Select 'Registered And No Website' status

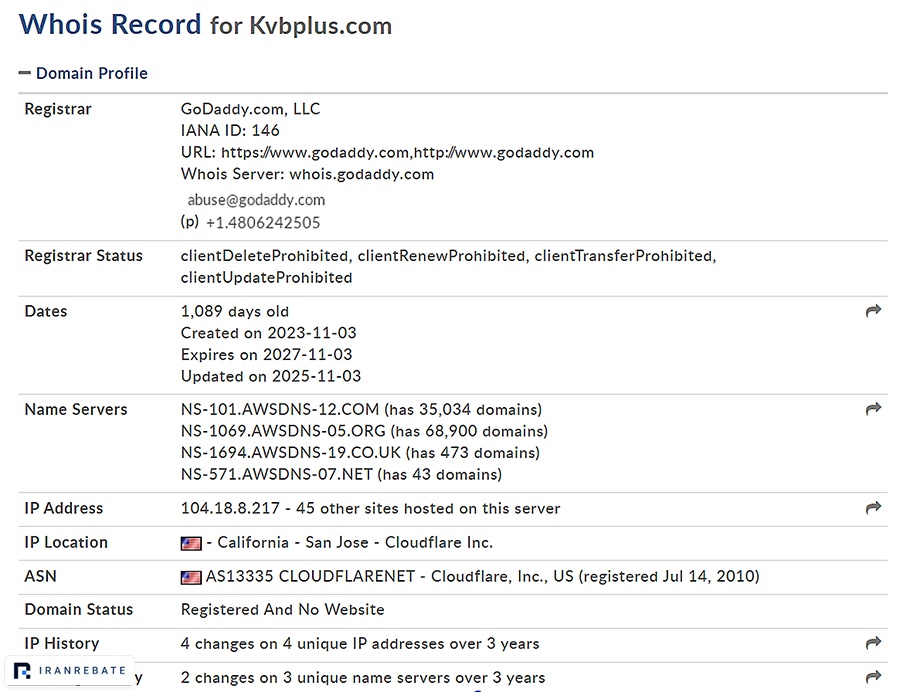[x=282, y=609]
